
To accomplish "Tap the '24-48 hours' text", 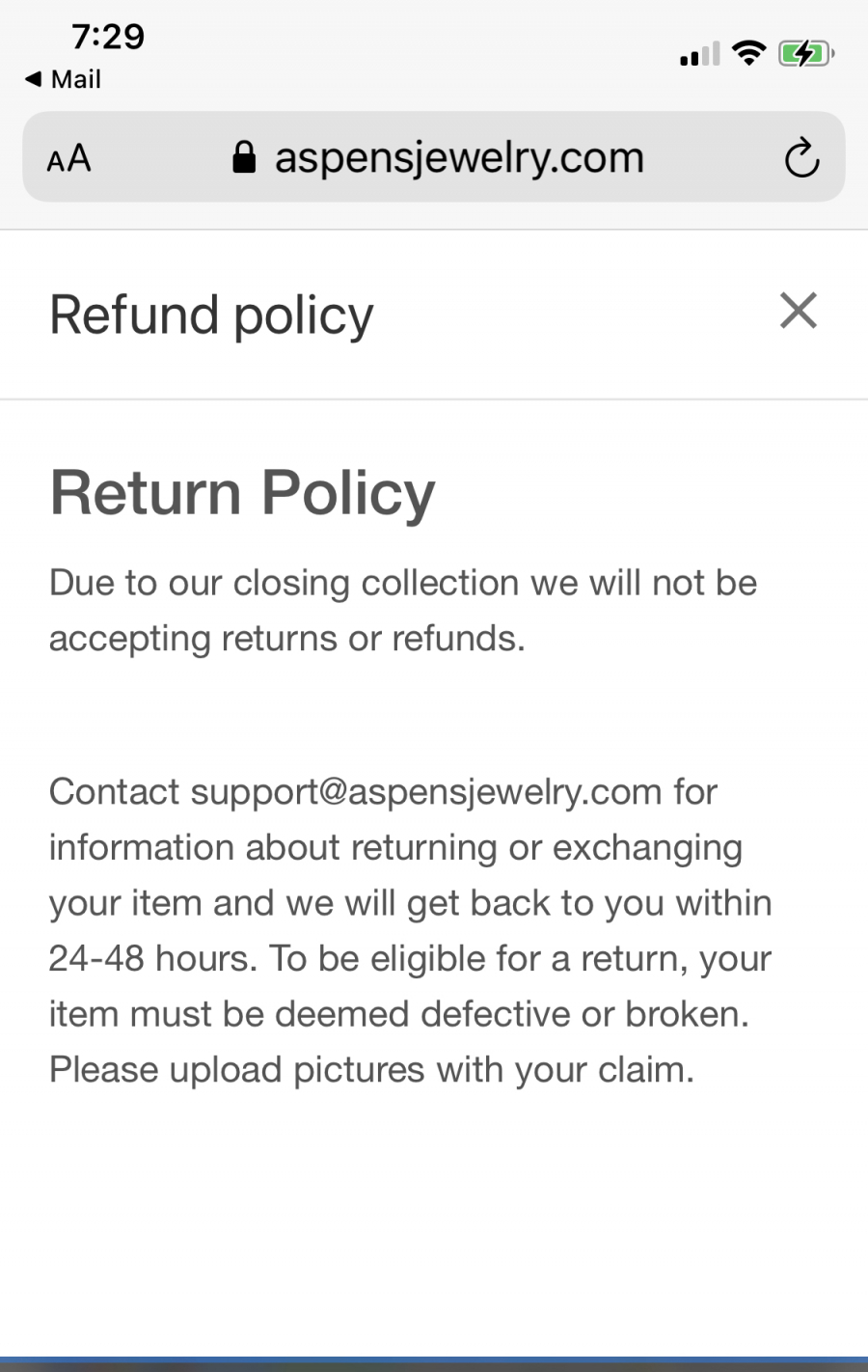I will (152, 959).
